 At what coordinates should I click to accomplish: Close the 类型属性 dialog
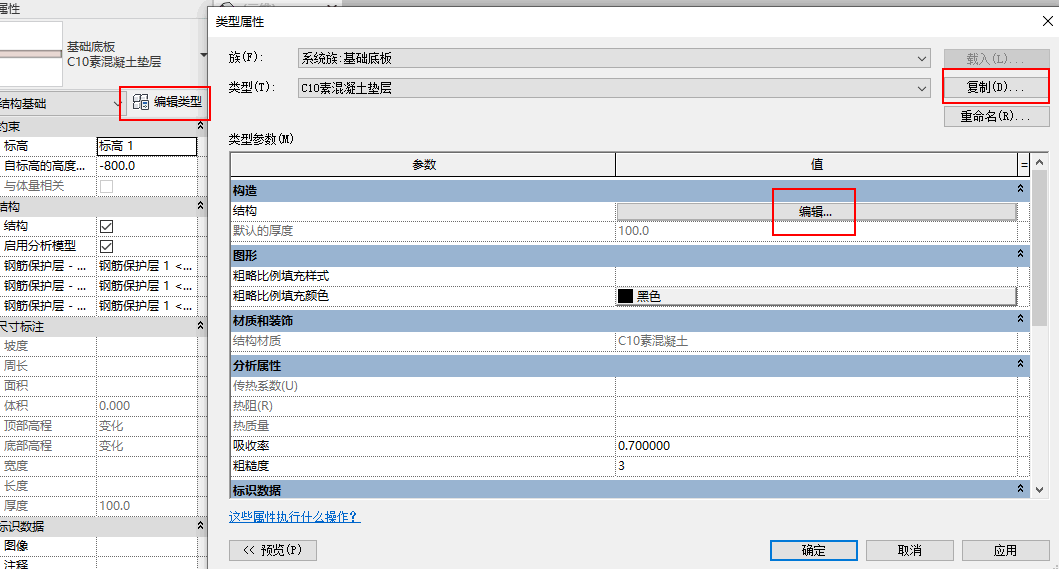[x=1047, y=22]
